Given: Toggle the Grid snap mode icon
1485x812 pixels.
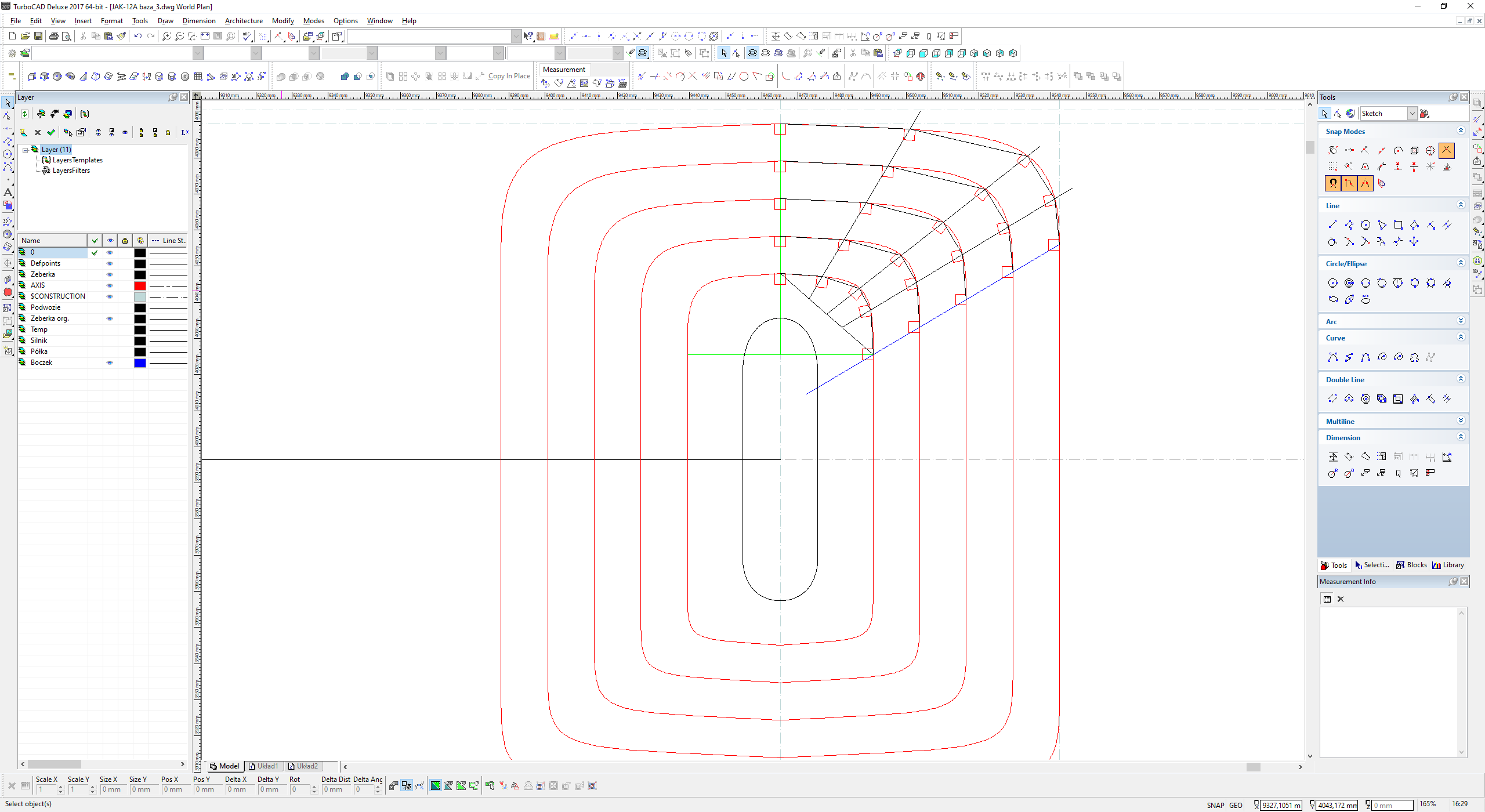Looking at the screenshot, I should click(x=1332, y=167).
